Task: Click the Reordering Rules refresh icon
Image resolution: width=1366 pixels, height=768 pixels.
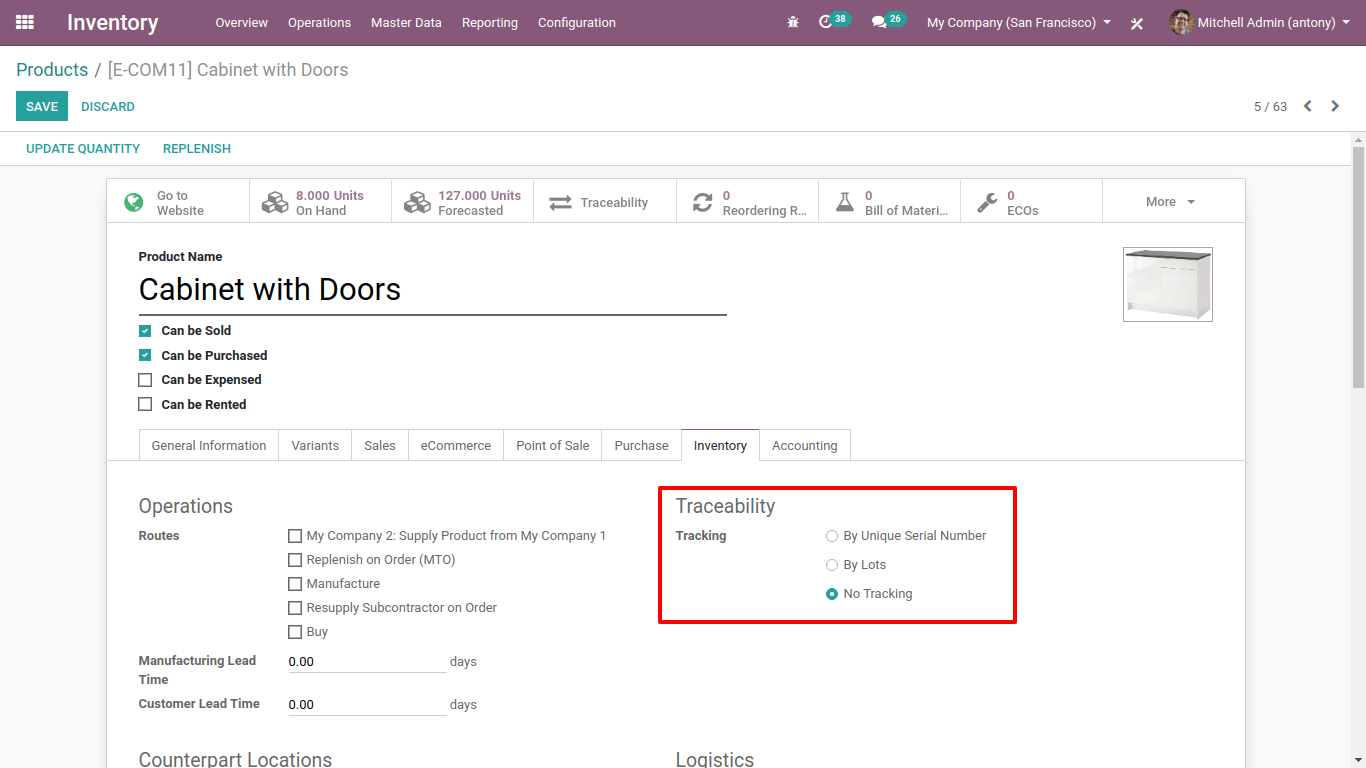Action: pyautogui.click(x=703, y=202)
